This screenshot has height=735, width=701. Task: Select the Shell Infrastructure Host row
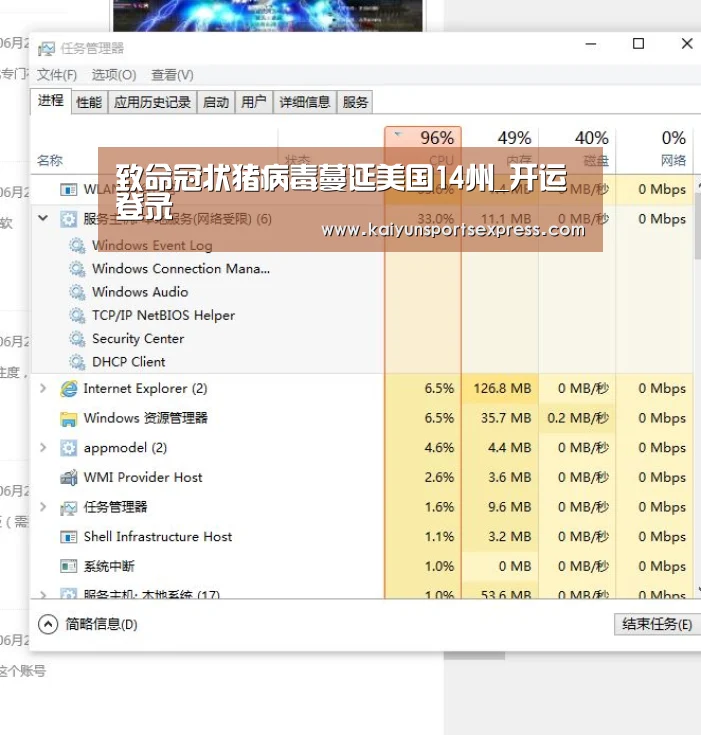pyautogui.click(x=362, y=537)
